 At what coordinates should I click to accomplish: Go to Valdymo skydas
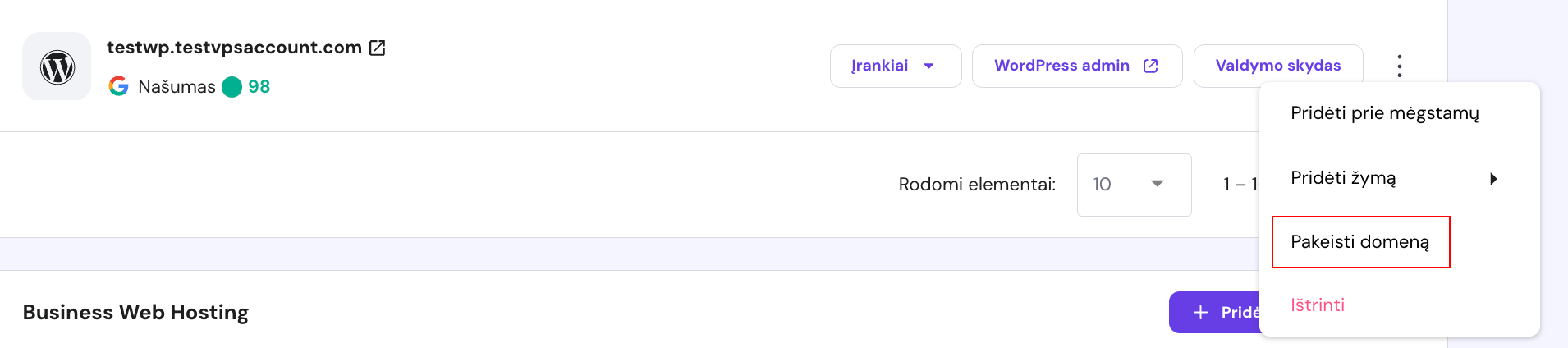tap(1277, 66)
